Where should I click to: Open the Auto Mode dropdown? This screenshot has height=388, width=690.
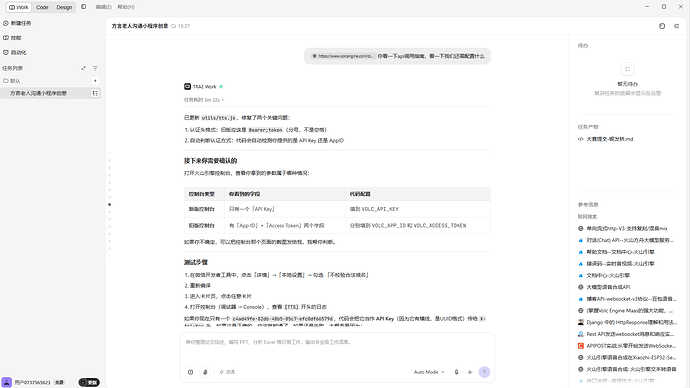coord(429,372)
